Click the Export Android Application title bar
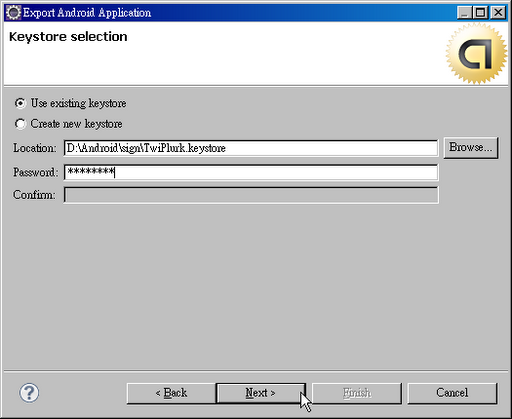Screen dimensions: 512x419 pyautogui.click(x=233, y=13)
